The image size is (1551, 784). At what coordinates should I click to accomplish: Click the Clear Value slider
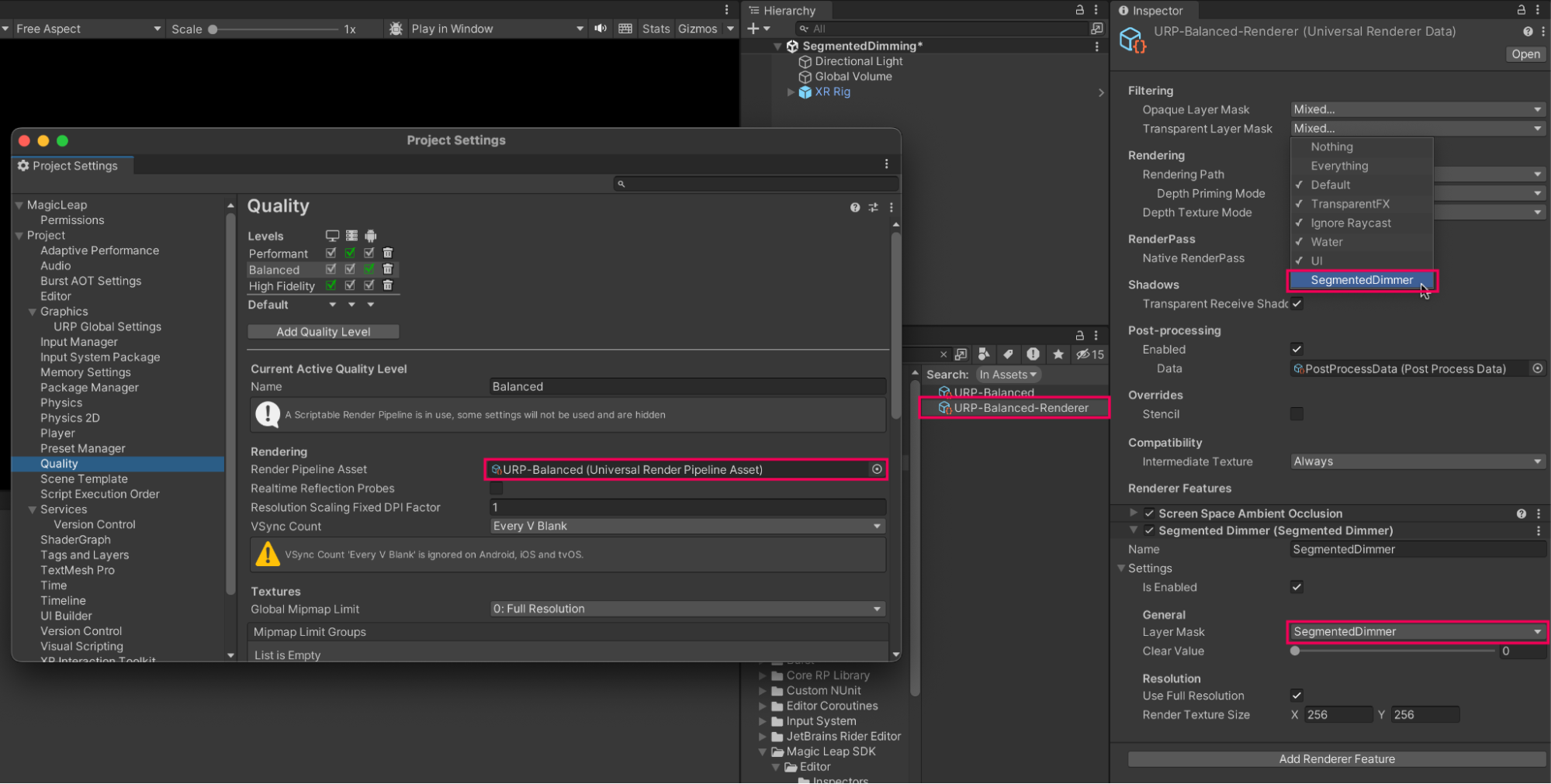(1394, 651)
